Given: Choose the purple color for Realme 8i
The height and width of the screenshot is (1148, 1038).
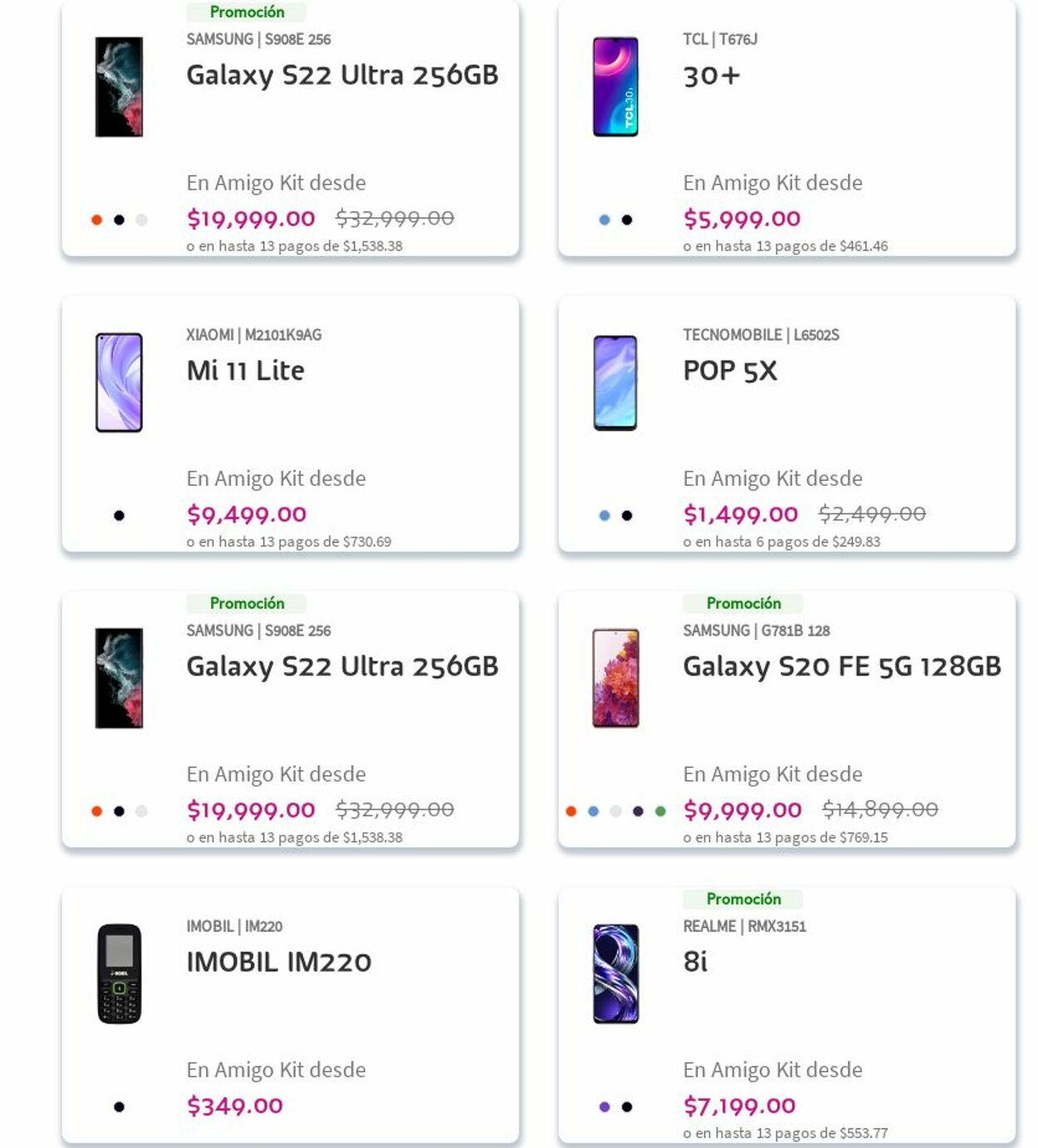Looking at the screenshot, I should pyautogui.click(x=605, y=1107).
